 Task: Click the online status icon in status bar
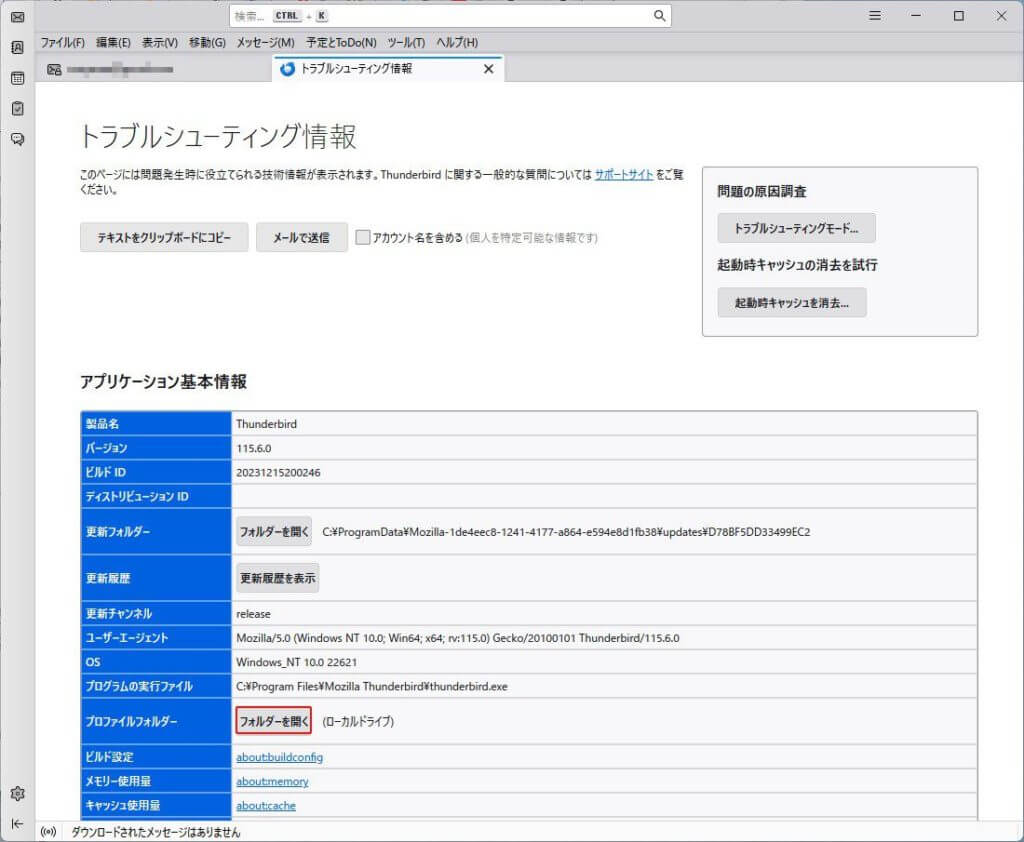pyautogui.click(x=48, y=832)
